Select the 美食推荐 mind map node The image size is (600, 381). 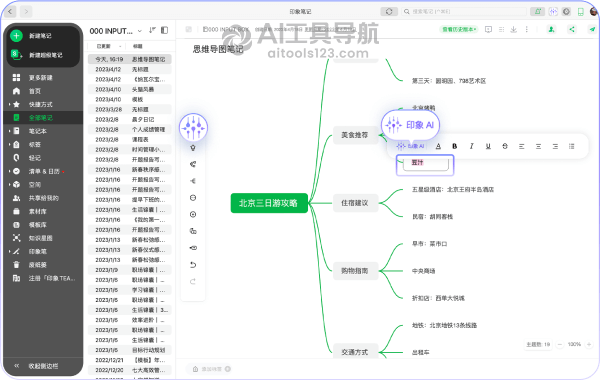click(x=355, y=135)
